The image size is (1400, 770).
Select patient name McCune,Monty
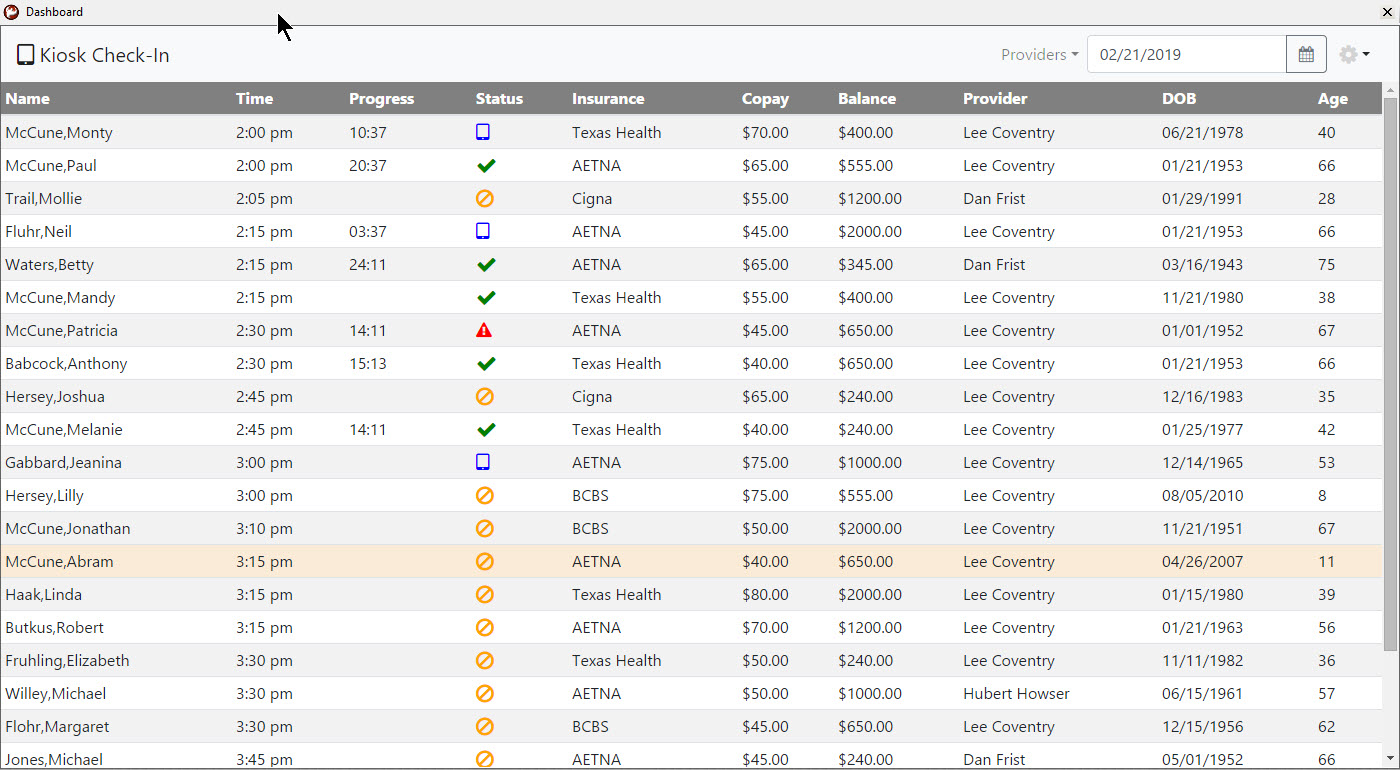[59, 132]
